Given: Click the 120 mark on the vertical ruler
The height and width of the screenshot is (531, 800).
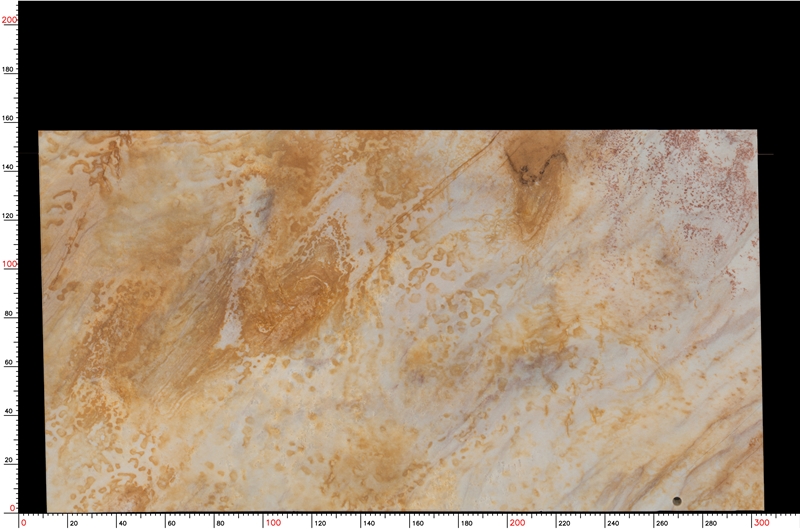Looking at the screenshot, I should [8, 216].
